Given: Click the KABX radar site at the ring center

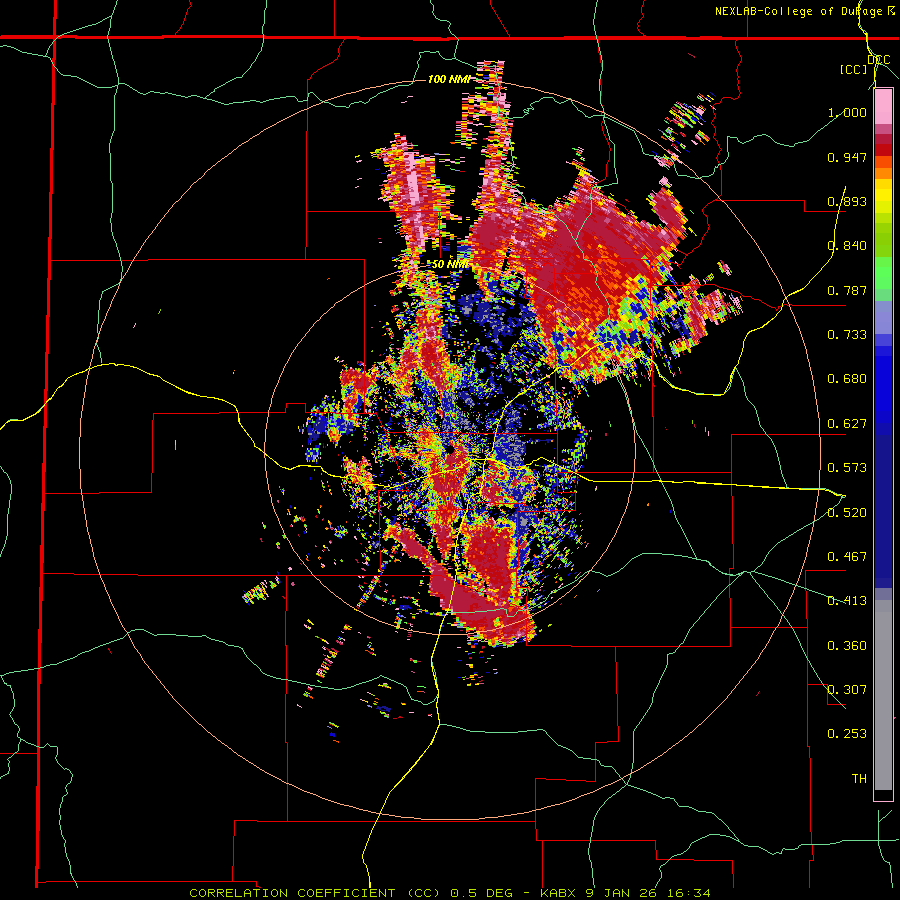Looking at the screenshot, I should (x=450, y=448).
